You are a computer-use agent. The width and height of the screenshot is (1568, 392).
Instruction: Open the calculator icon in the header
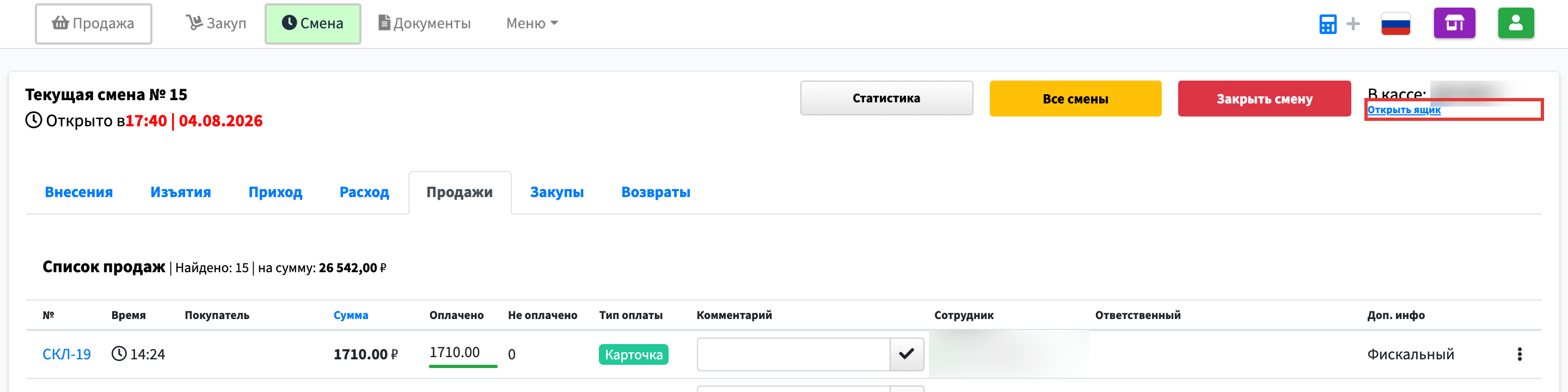(1327, 24)
